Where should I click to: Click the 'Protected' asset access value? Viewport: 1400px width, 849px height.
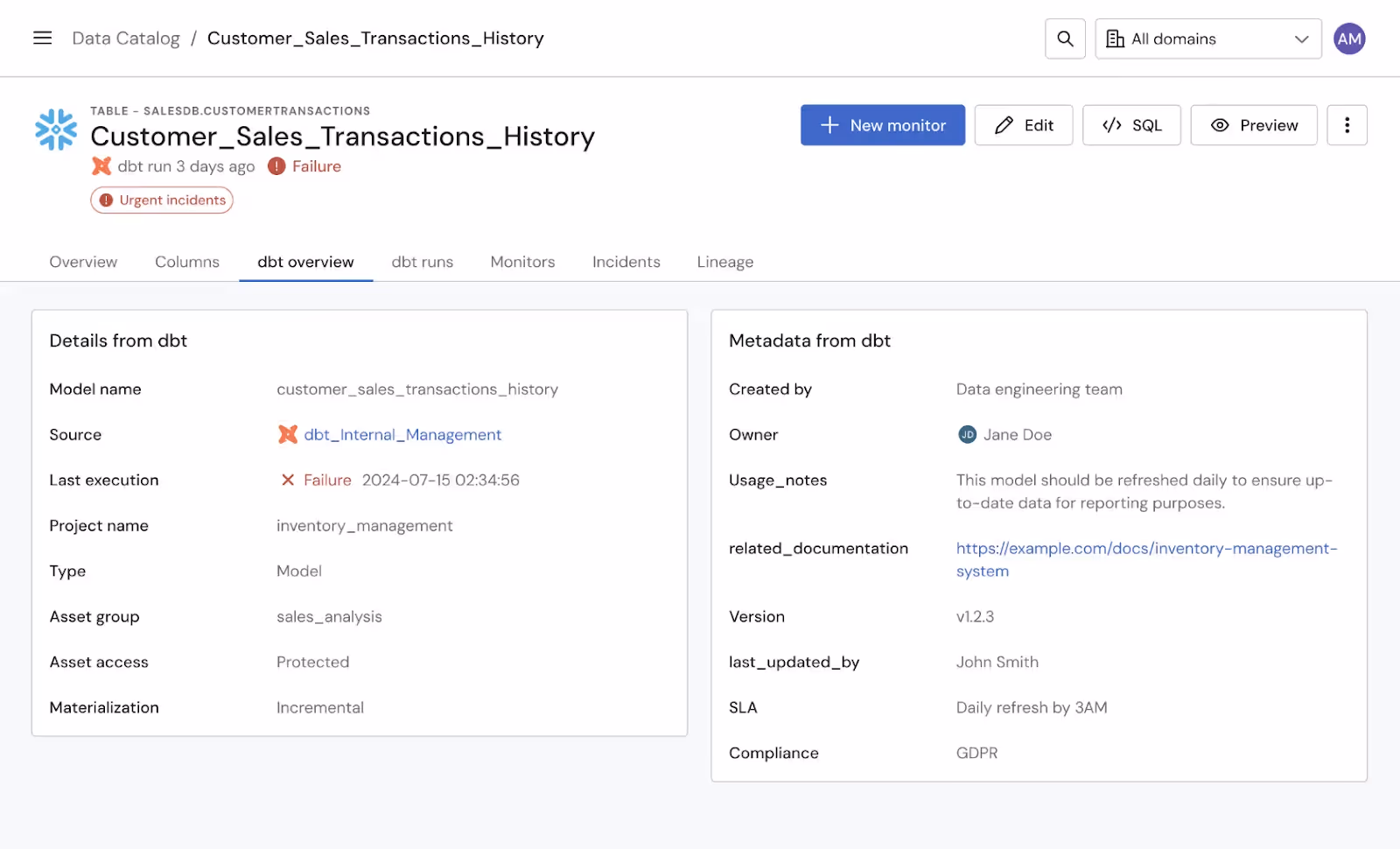point(312,662)
